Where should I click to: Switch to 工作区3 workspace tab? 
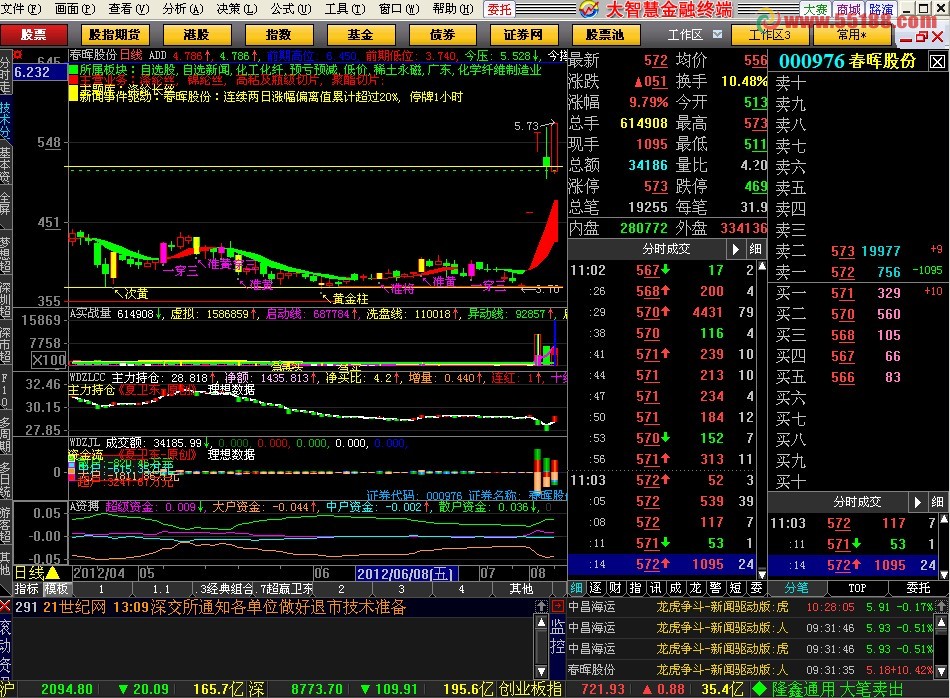coord(769,35)
